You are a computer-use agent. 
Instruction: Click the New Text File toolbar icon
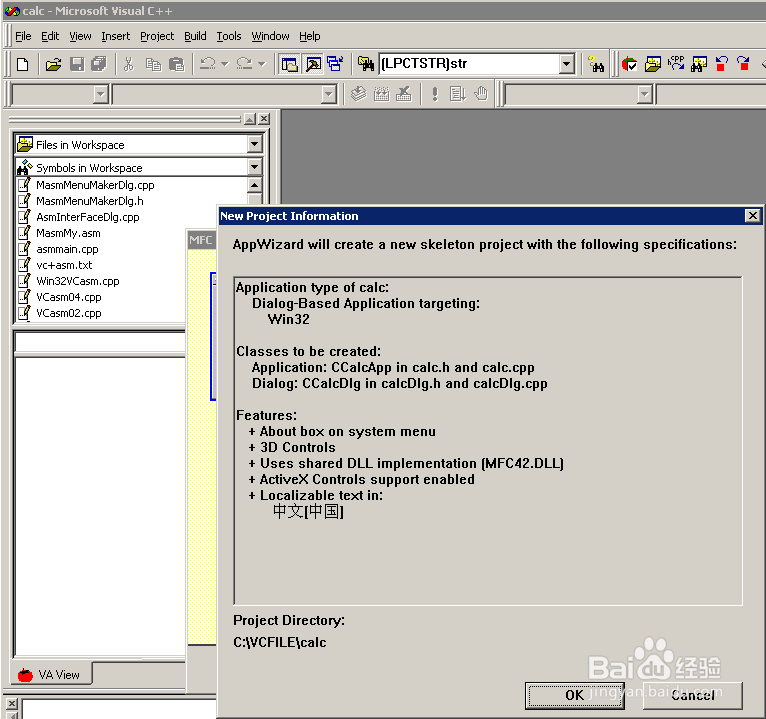pos(22,64)
